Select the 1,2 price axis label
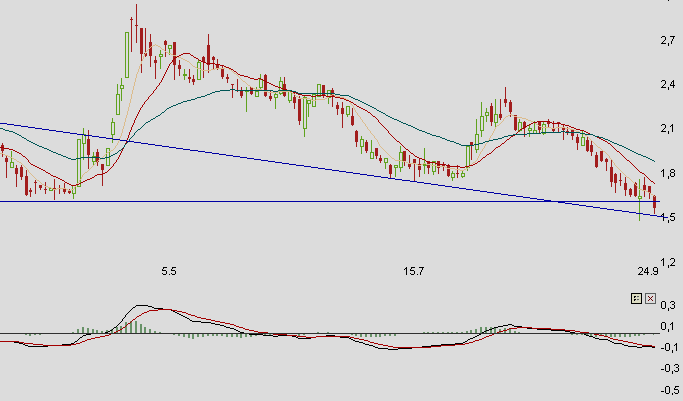683x401 pixels. tap(668, 261)
